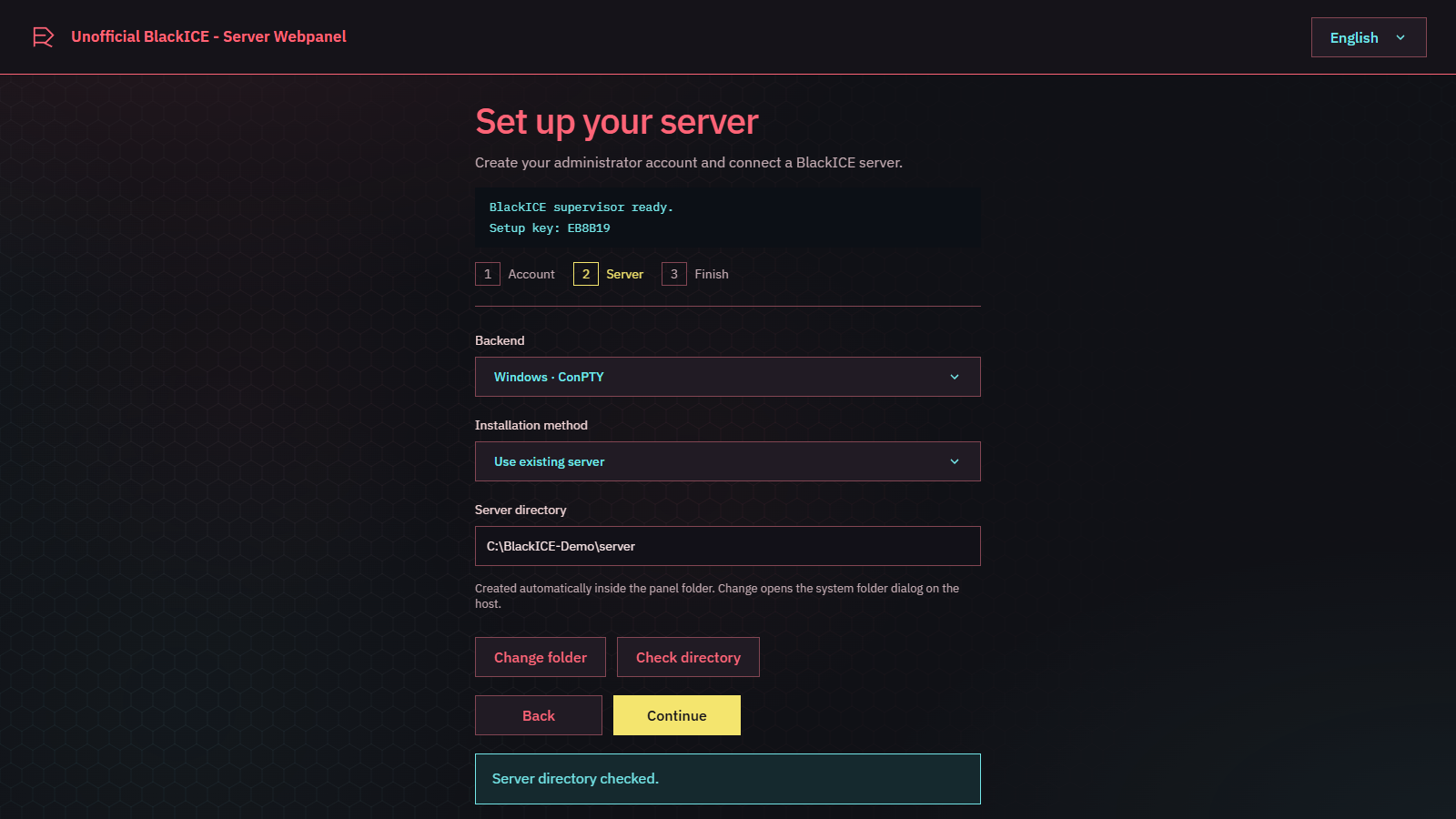
Task: Click the setup key line EB8B19
Action: coord(550,228)
